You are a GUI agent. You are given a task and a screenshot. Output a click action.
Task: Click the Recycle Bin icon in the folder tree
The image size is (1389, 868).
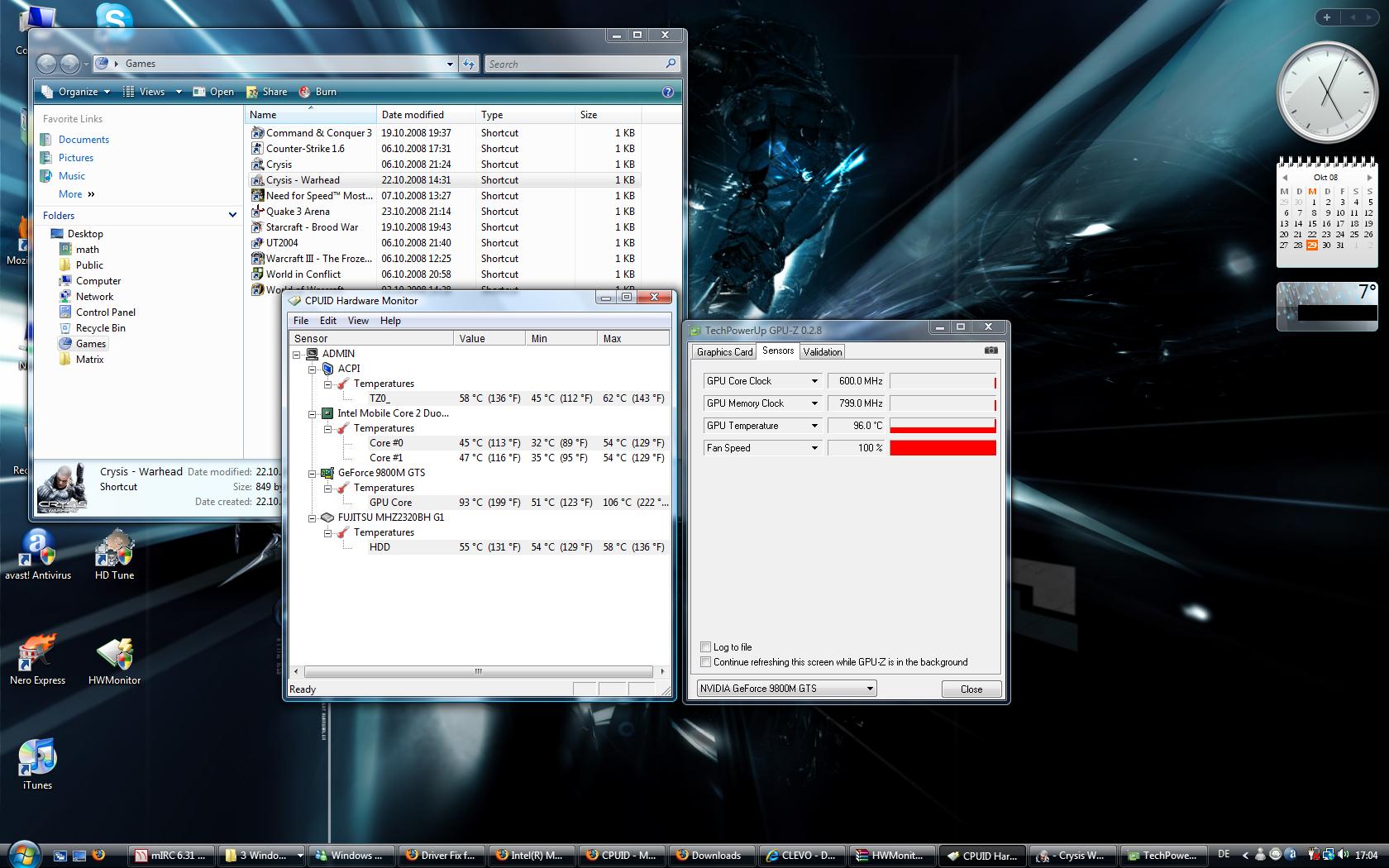pyautogui.click(x=65, y=327)
